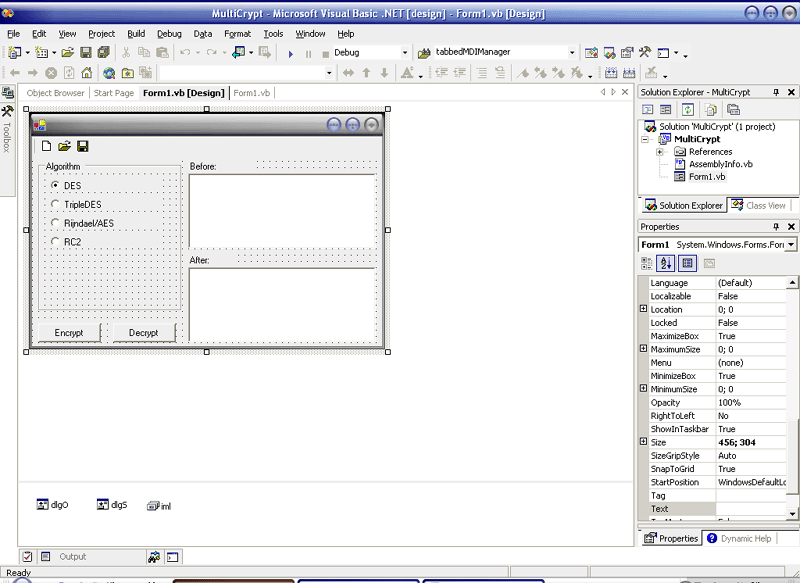Select the dlgO component in the tray
The width and height of the screenshot is (800, 583).
click(x=52, y=505)
